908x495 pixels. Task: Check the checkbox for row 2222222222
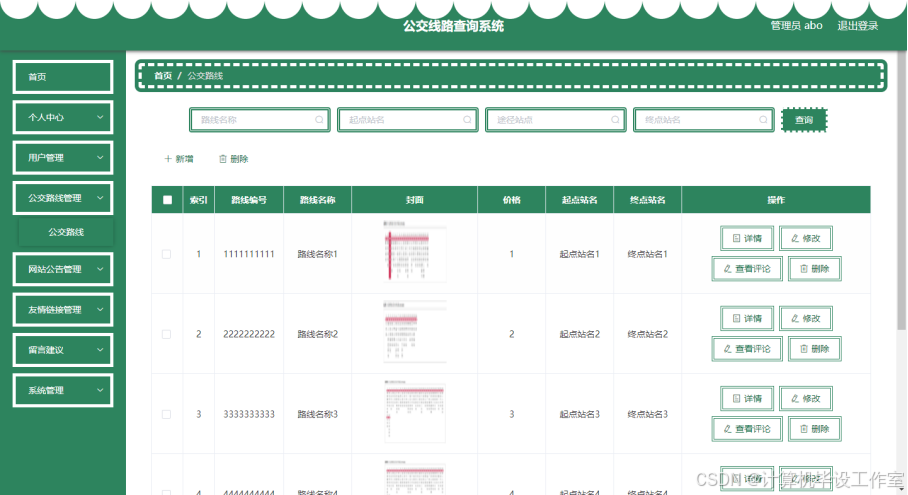[x=166, y=334]
